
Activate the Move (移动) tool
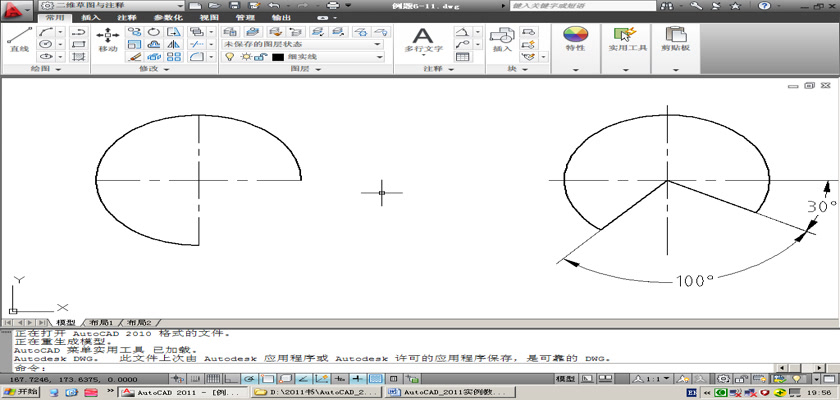pyautogui.click(x=108, y=40)
